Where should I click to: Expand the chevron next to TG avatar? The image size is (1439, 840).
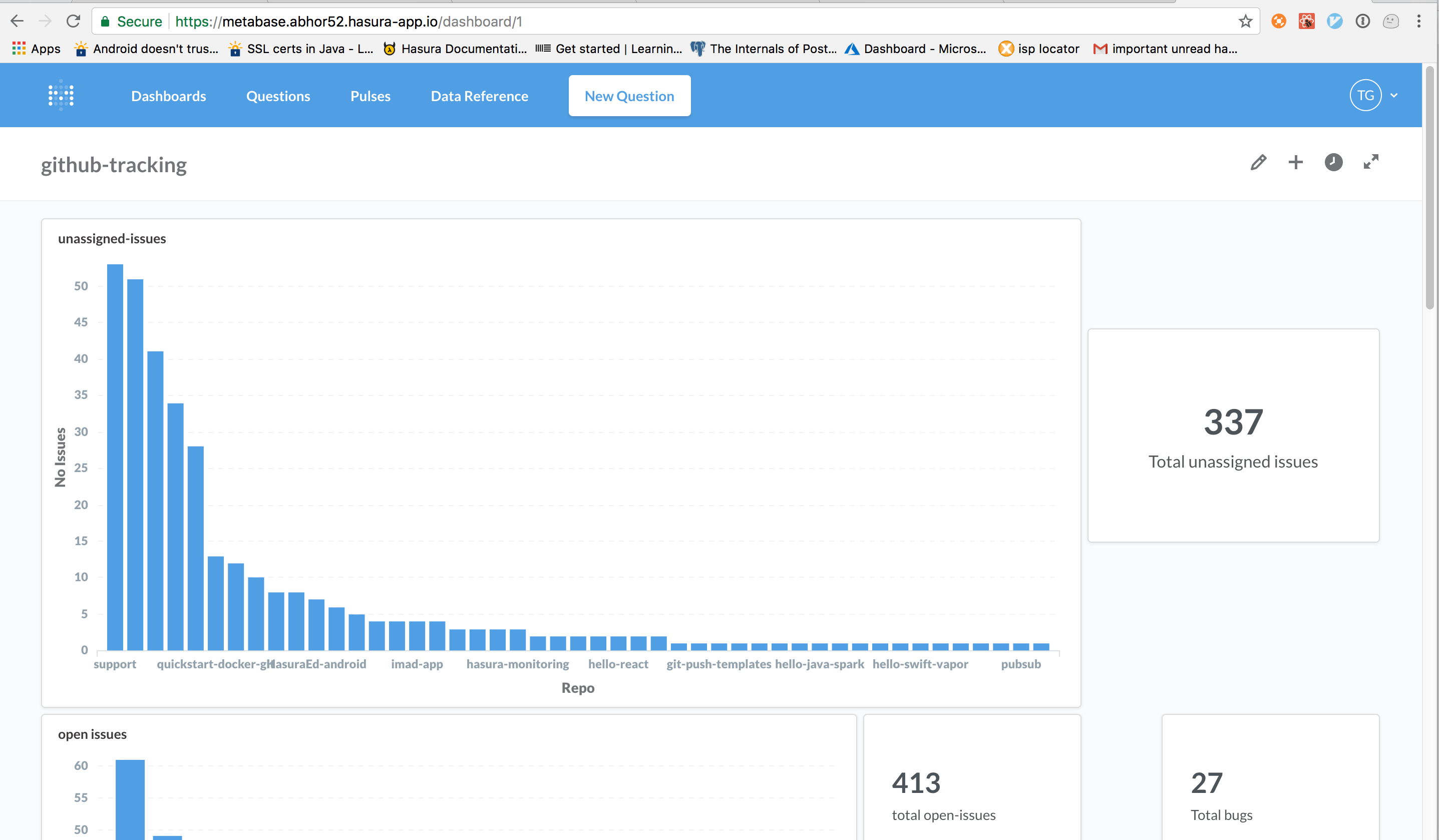(x=1394, y=96)
